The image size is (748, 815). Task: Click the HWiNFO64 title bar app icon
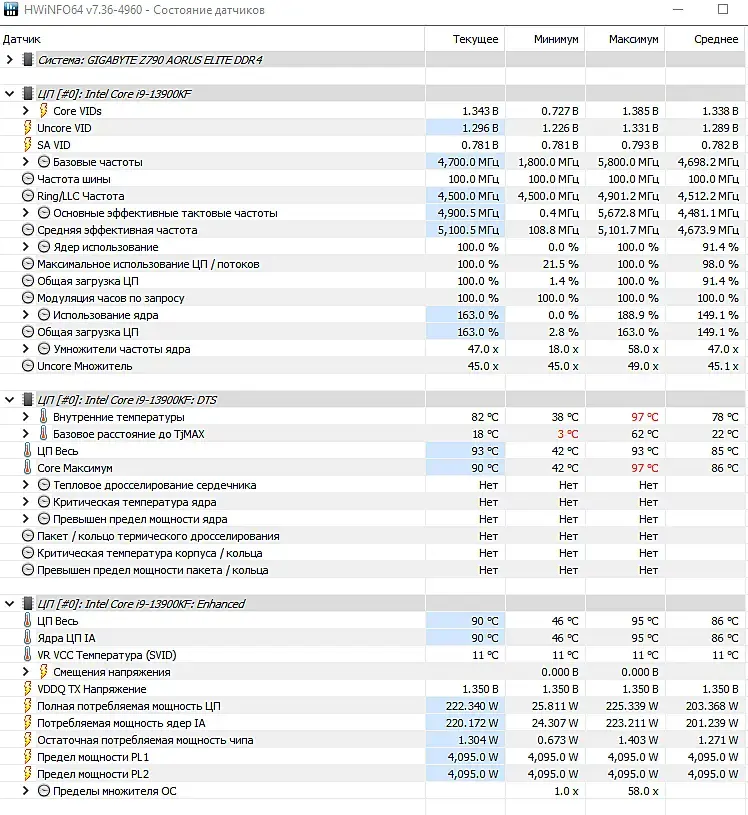11,9
